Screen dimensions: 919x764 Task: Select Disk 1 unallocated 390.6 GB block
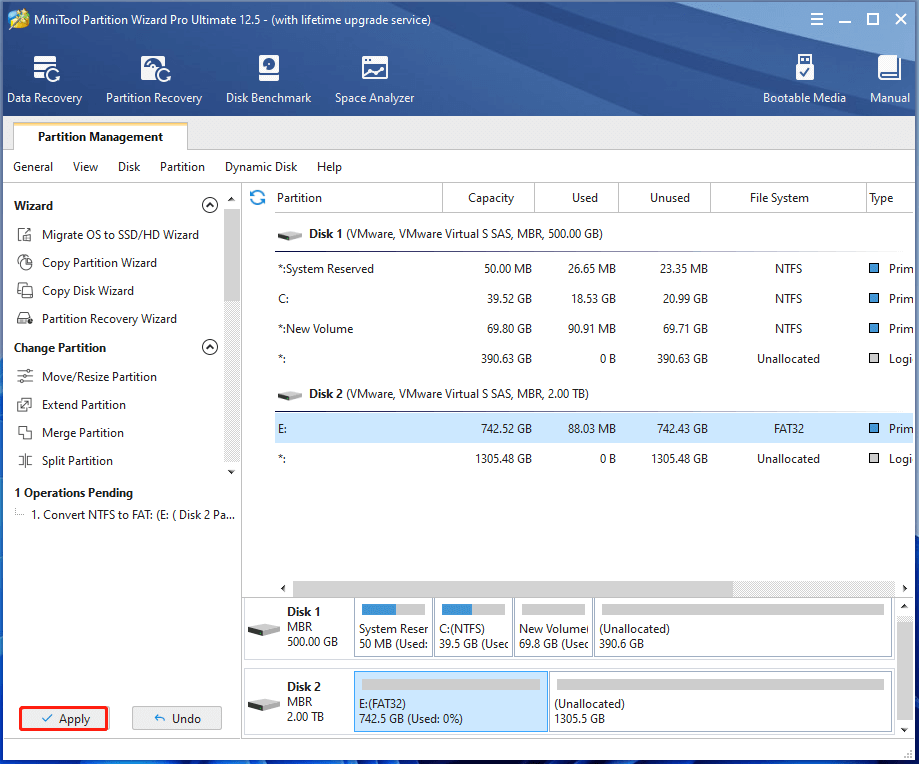[x=743, y=627]
